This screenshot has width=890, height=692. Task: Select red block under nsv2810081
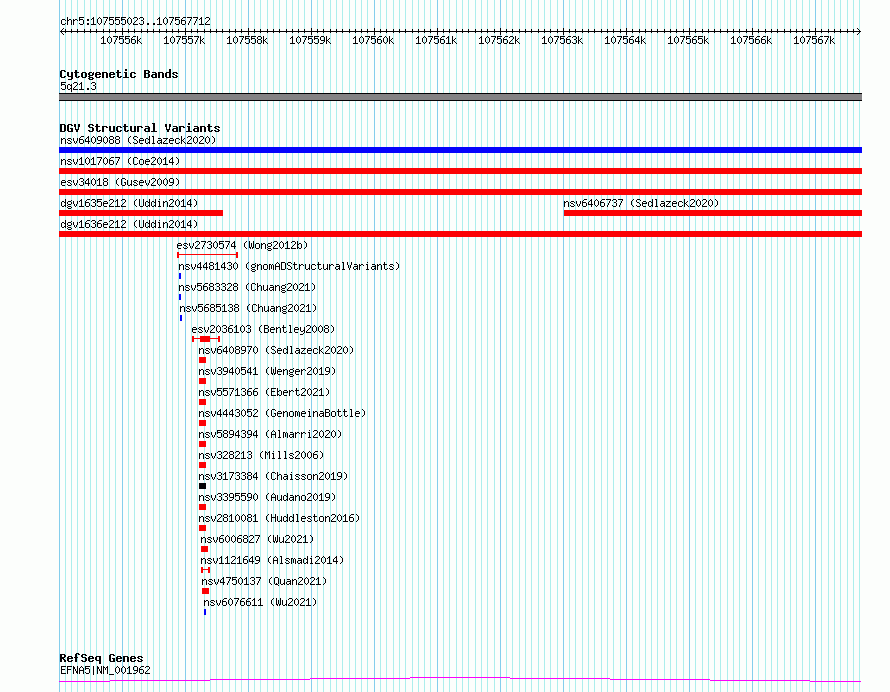203,528
